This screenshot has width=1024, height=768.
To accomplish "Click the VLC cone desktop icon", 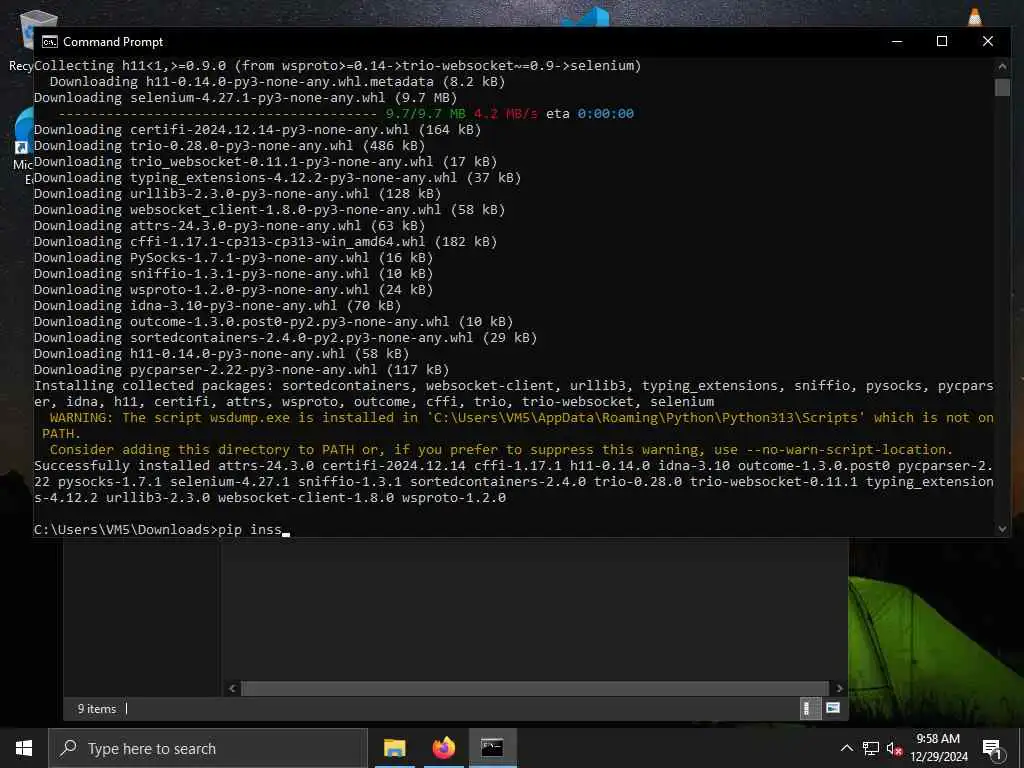I will 974,17.
